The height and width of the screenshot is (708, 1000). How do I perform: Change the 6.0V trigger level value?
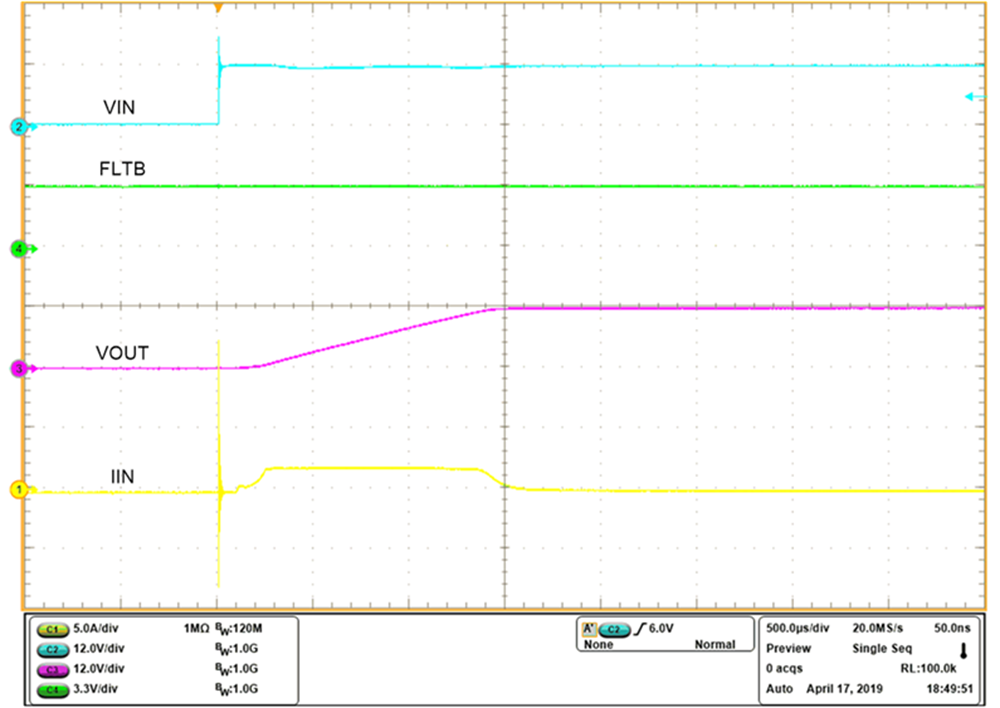click(662, 631)
